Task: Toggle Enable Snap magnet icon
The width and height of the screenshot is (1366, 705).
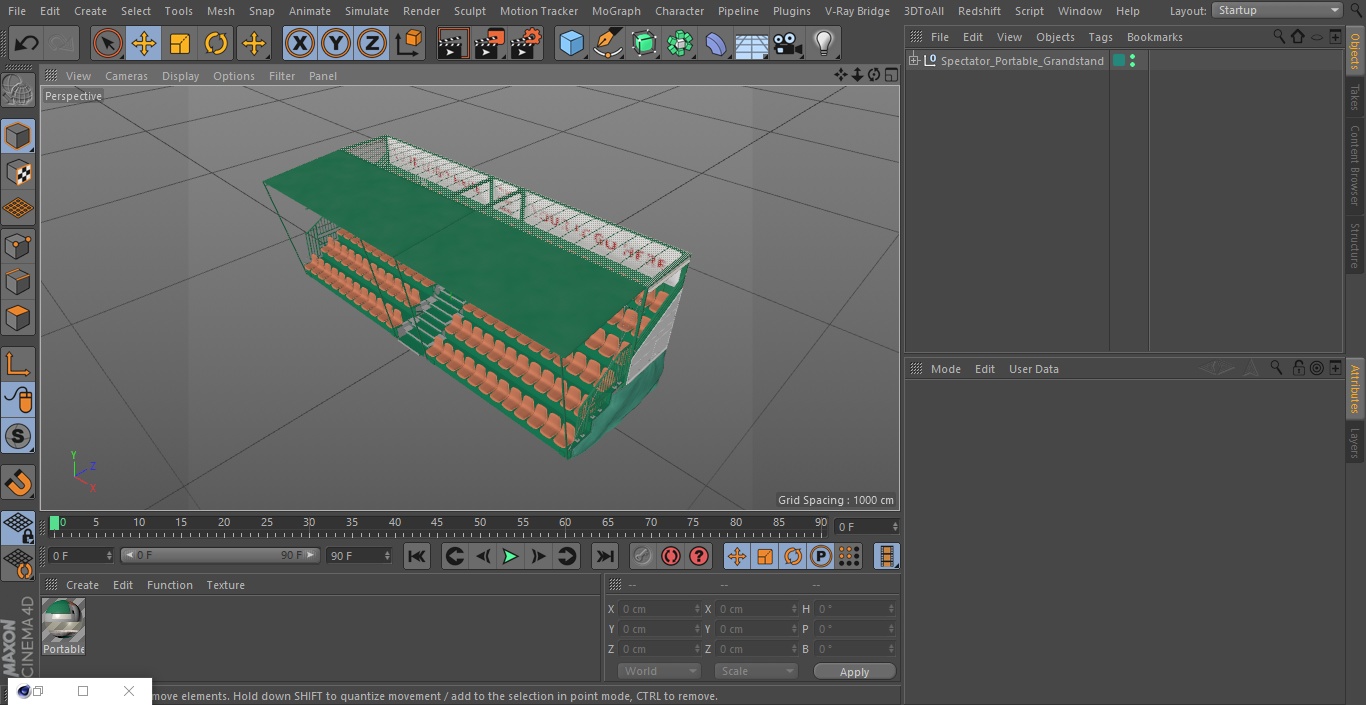Action: click(x=18, y=483)
